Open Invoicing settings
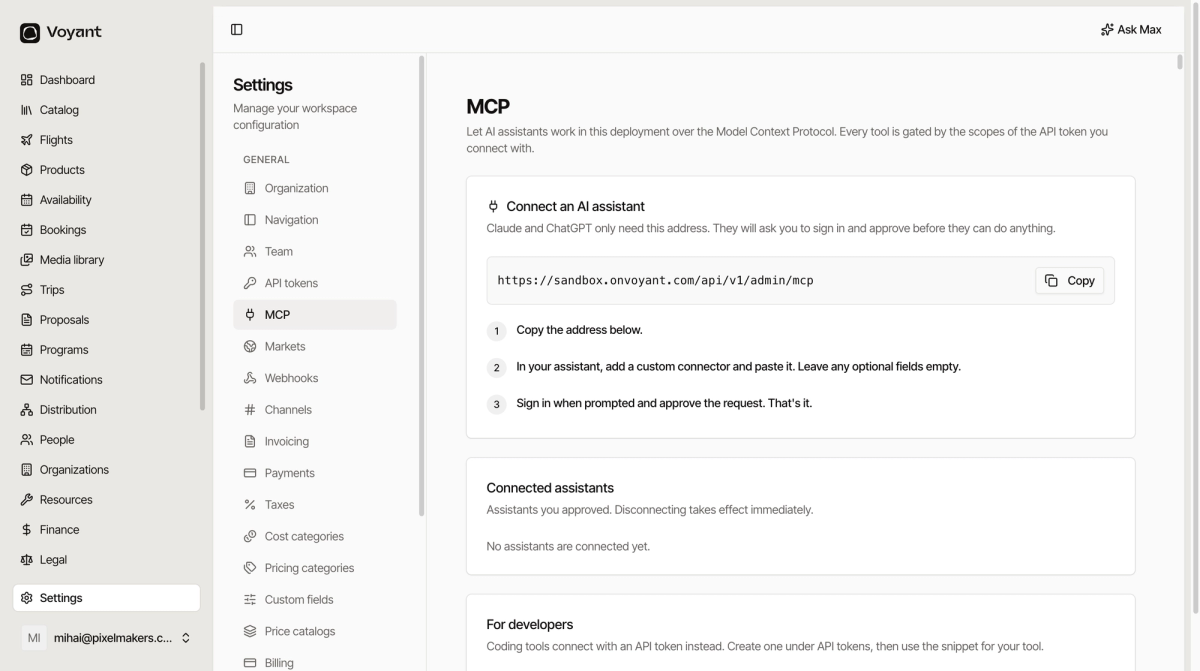Viewport: 1200px width, 671px height. click(x=315, y=441)
